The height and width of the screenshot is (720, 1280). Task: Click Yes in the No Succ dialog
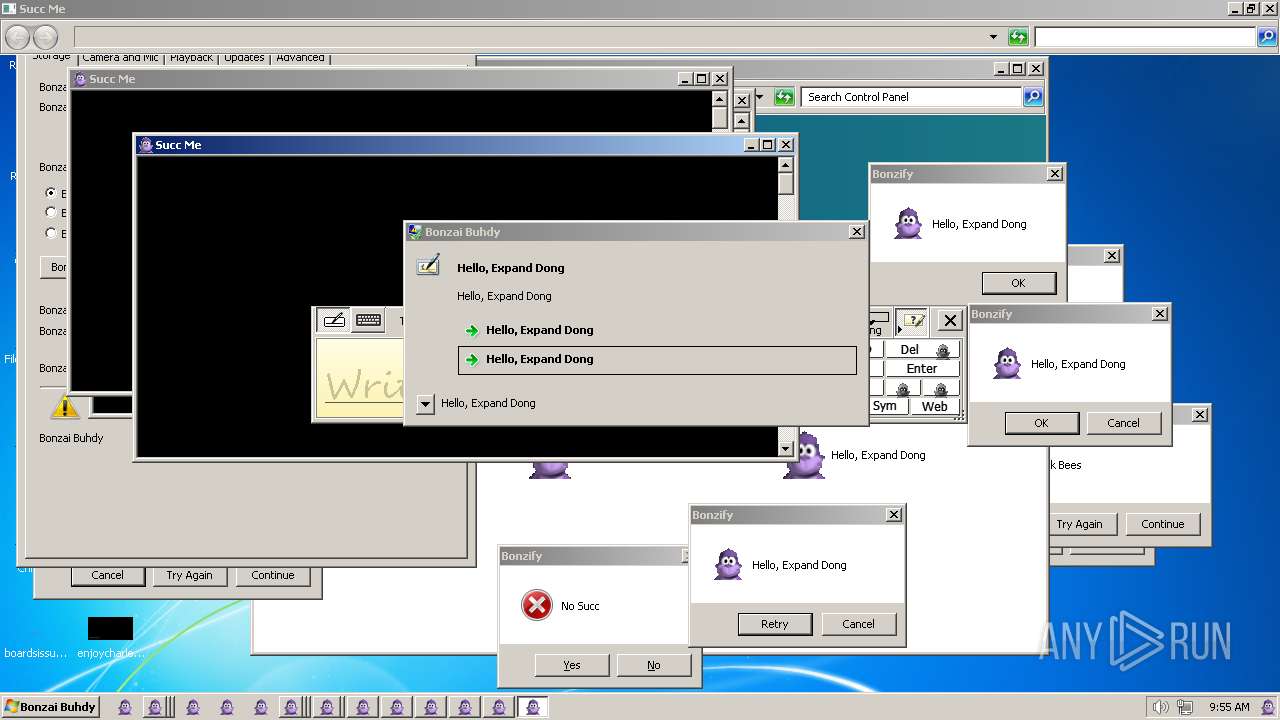tap(571, 665)
